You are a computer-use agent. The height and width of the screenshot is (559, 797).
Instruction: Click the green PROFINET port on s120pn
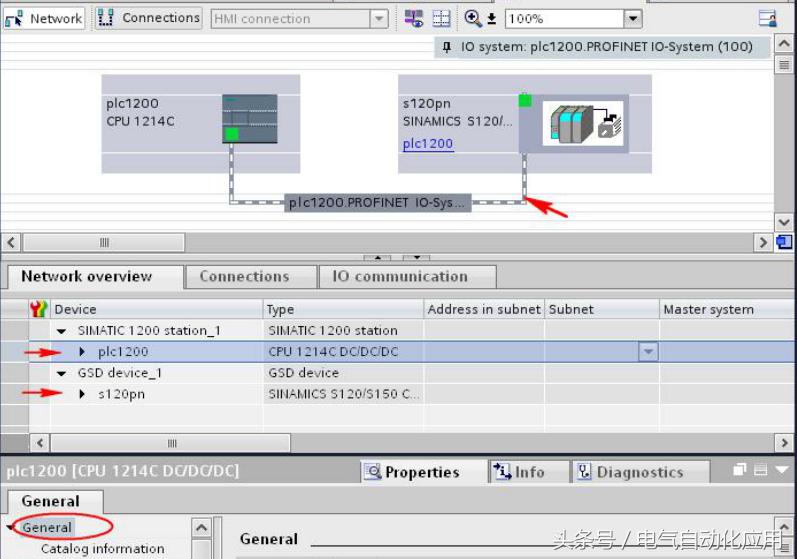(x=525, y=100)
